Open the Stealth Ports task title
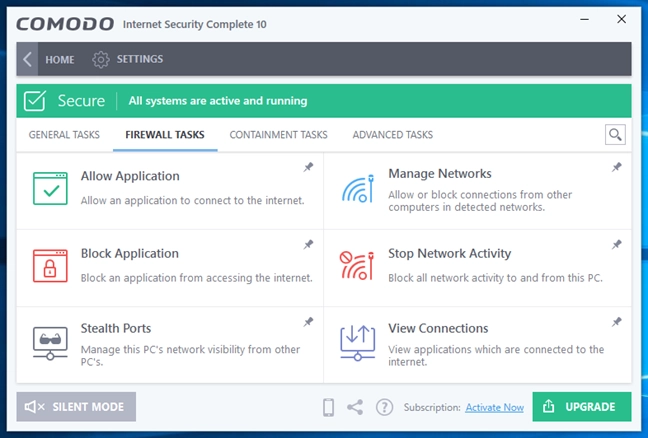This screenshot has width=648, height=438. tap(116, 328)
